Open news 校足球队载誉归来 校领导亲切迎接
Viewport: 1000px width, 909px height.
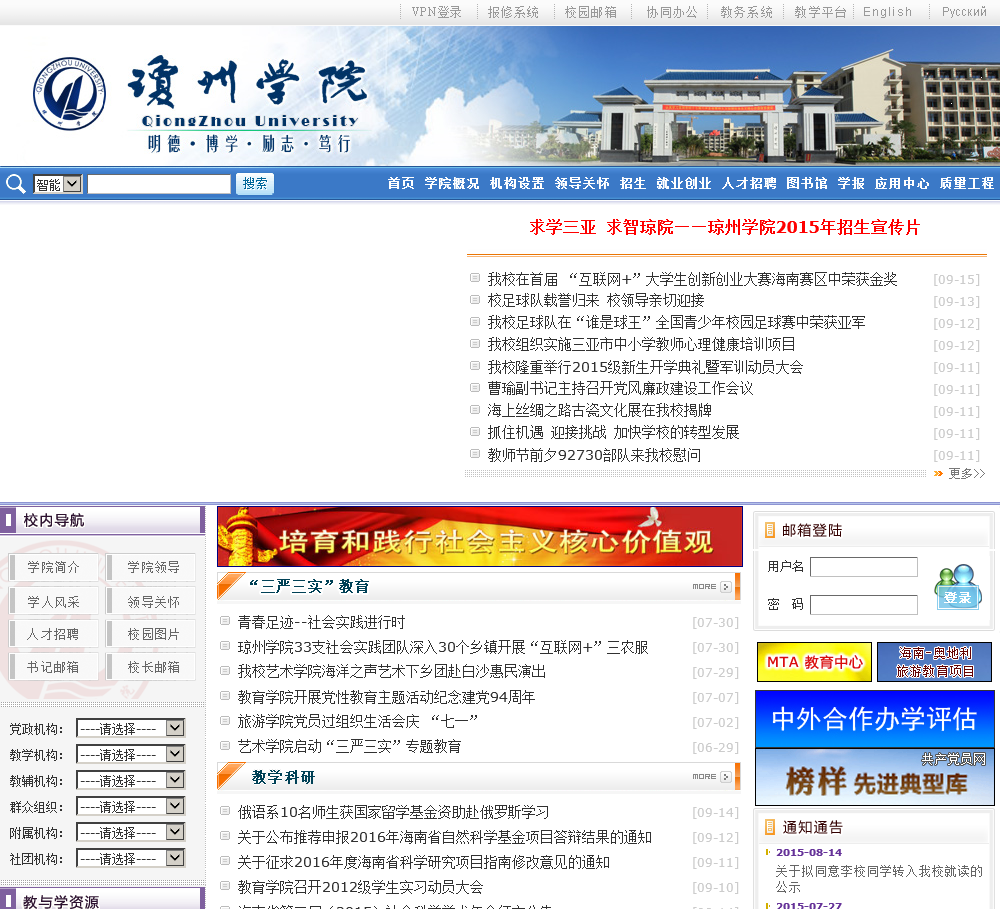pyautogui.click(x=596, y=300)
